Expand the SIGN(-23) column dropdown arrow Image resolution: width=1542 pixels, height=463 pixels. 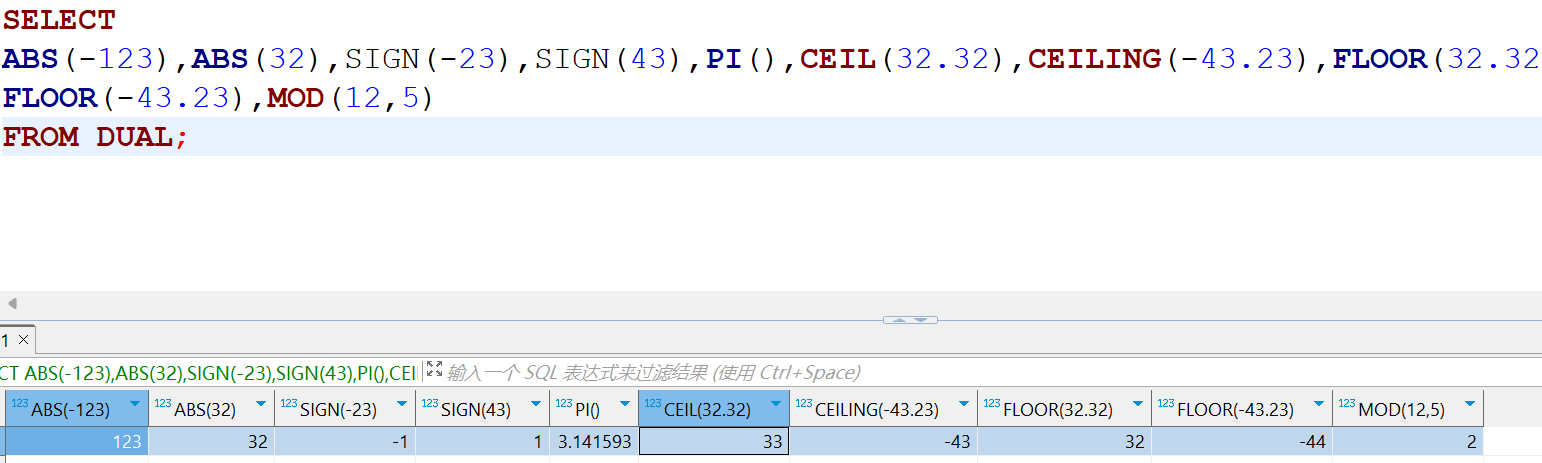click(x=403, y=405)
